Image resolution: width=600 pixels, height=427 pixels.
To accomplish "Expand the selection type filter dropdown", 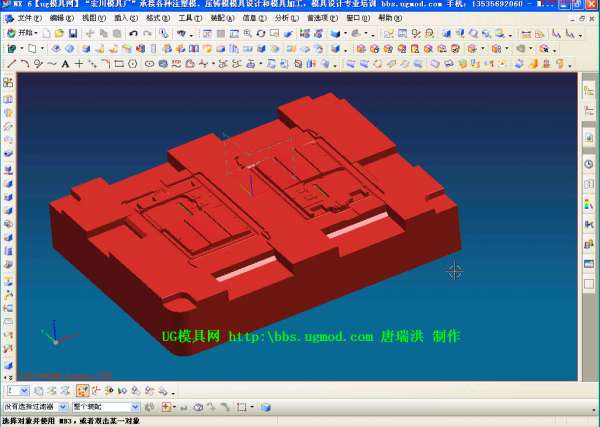I will pyautogui.click(x=64, y=408).
